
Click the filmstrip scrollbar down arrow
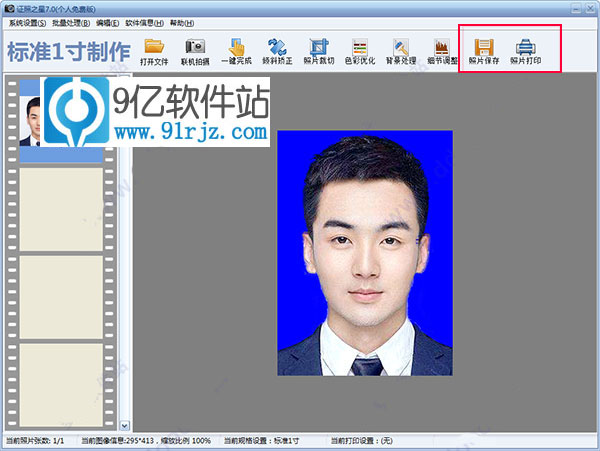124,426
